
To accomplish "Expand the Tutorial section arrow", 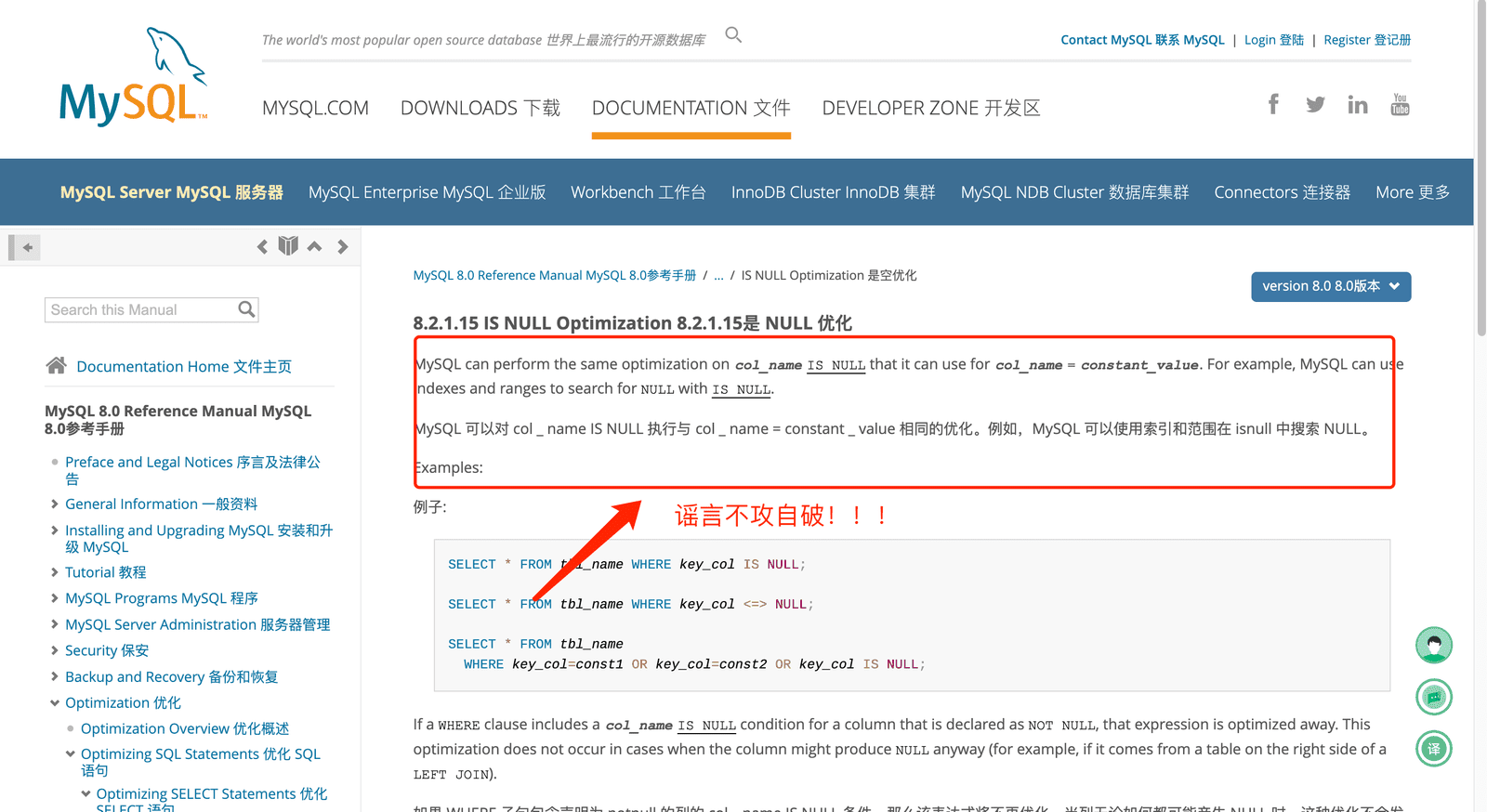I will [x=55, y=572].
